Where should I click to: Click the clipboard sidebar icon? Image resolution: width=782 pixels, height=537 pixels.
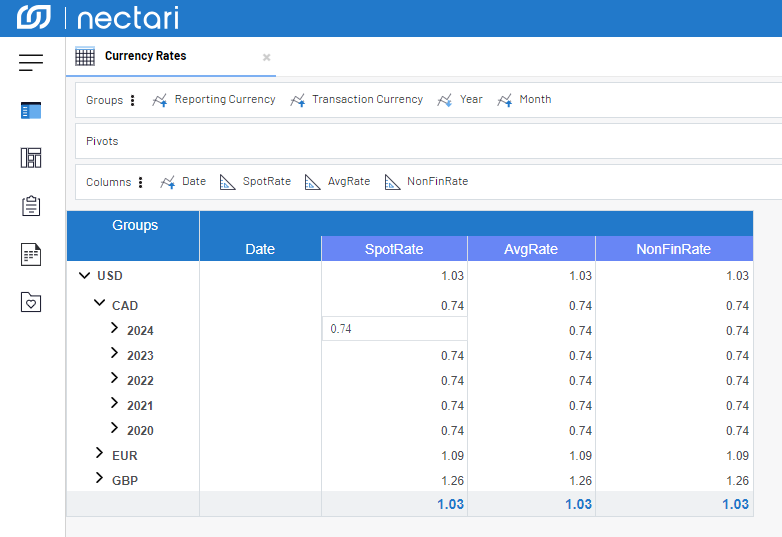click(31, 206)
